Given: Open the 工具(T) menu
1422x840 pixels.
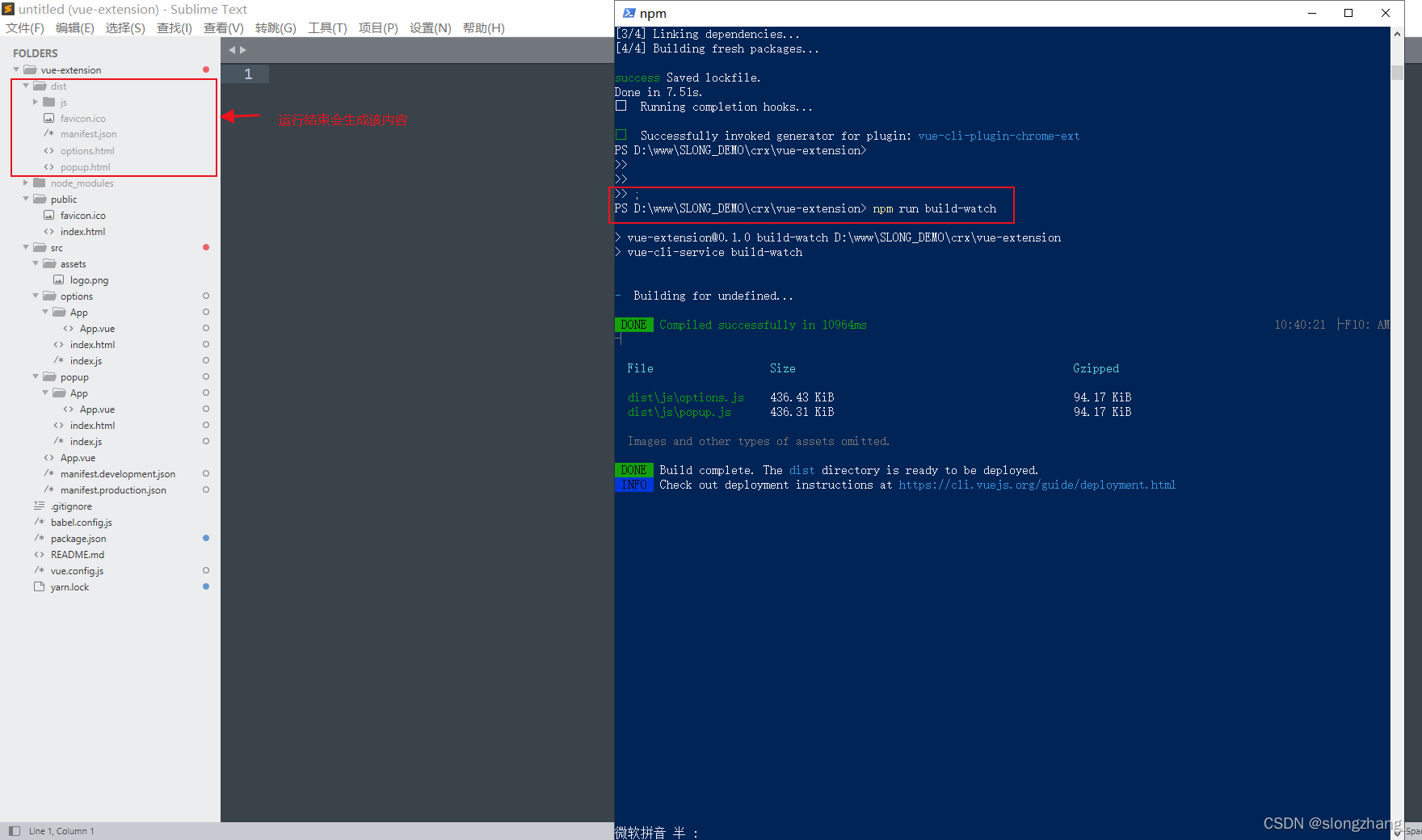Looking at the screenshot, I should coord(326,27).
